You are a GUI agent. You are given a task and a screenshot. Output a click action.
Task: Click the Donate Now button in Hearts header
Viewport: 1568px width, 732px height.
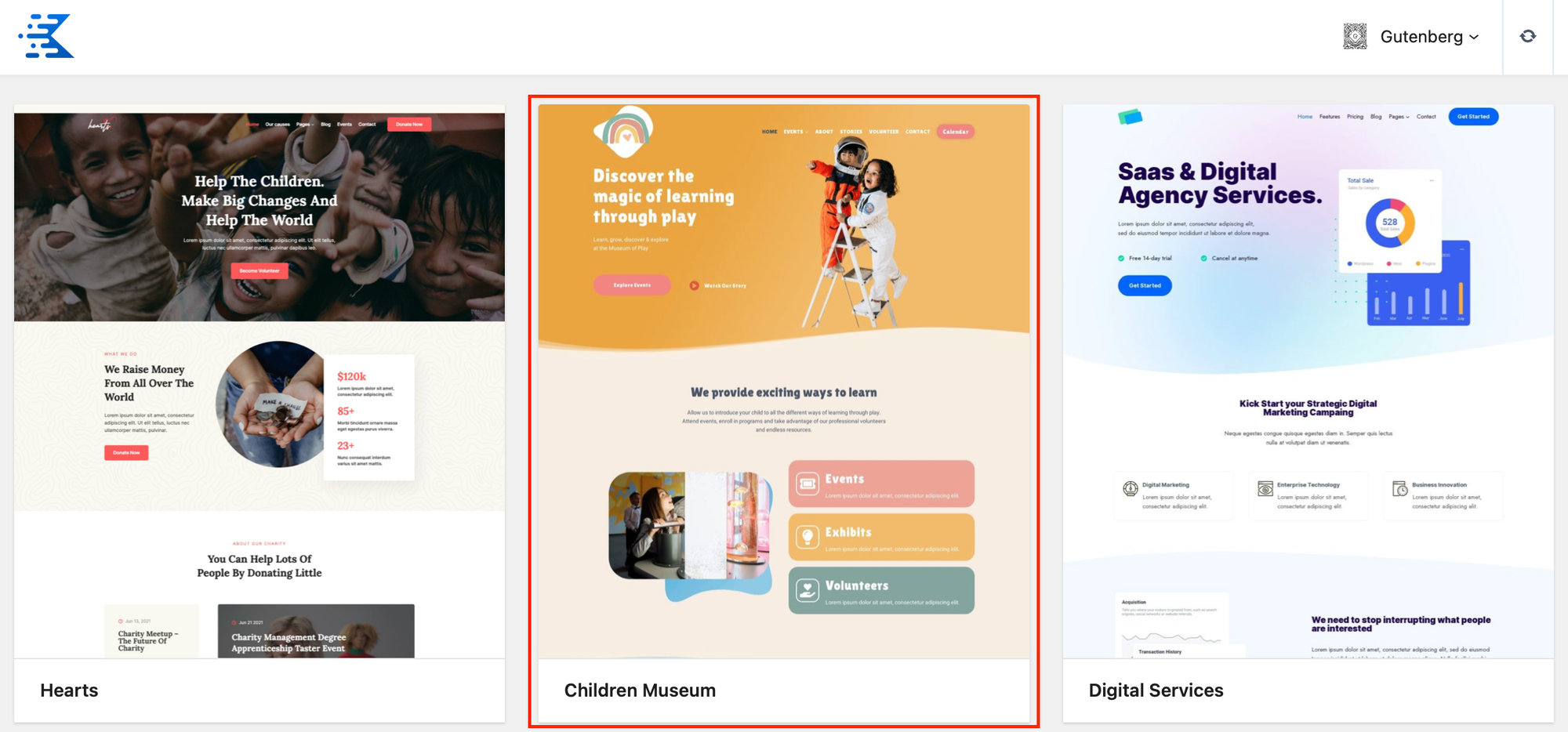pyautogui.click(x=409, y=124)
